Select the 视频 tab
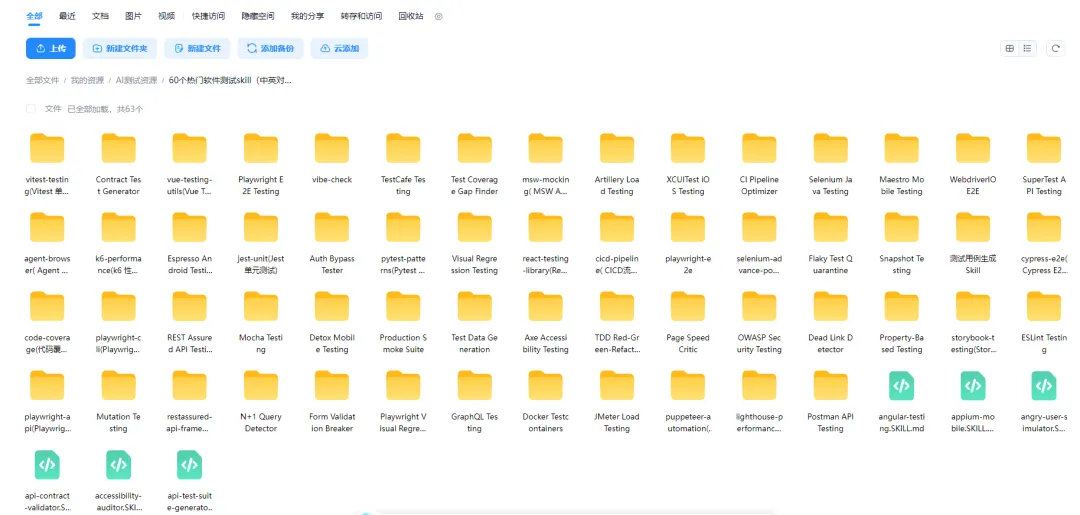 (166, 16)
